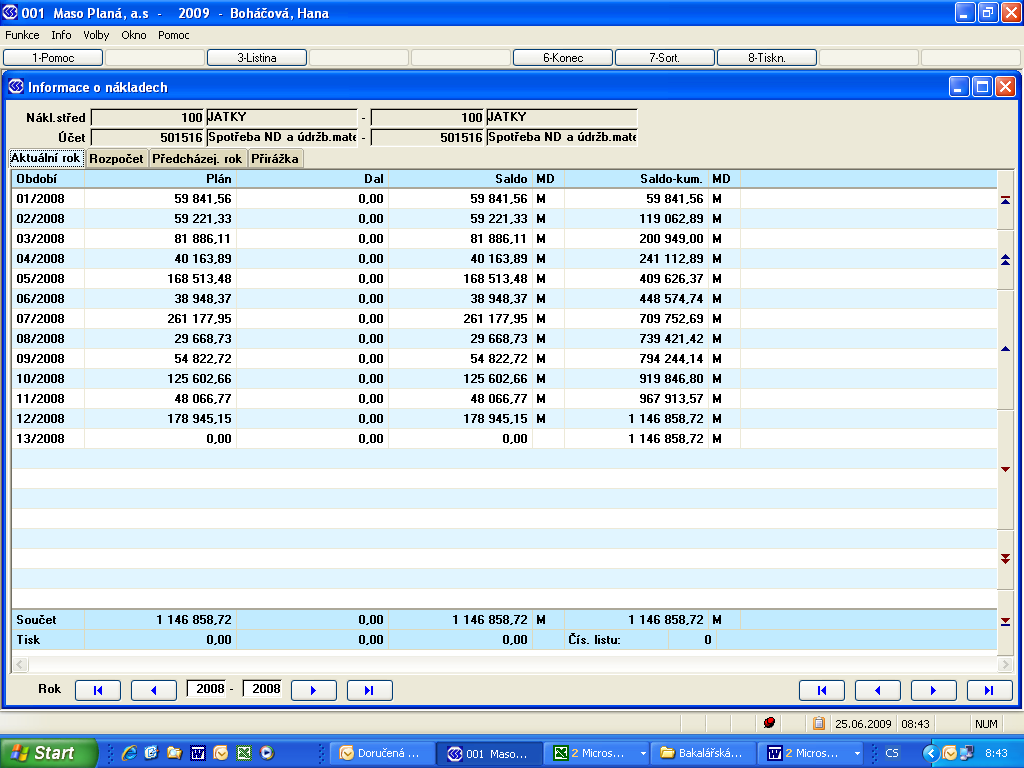1024x768 pixels.
Task: Click the double blue up arrow page-up
Action: (x=1005, y=259)
